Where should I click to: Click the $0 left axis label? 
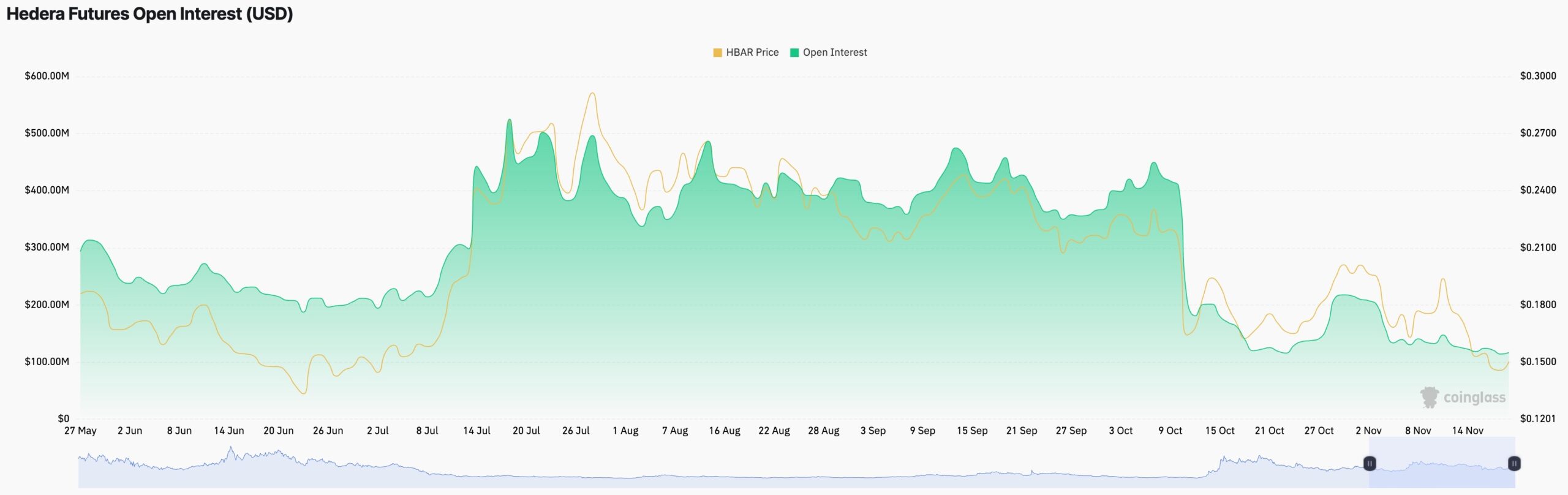63,418
